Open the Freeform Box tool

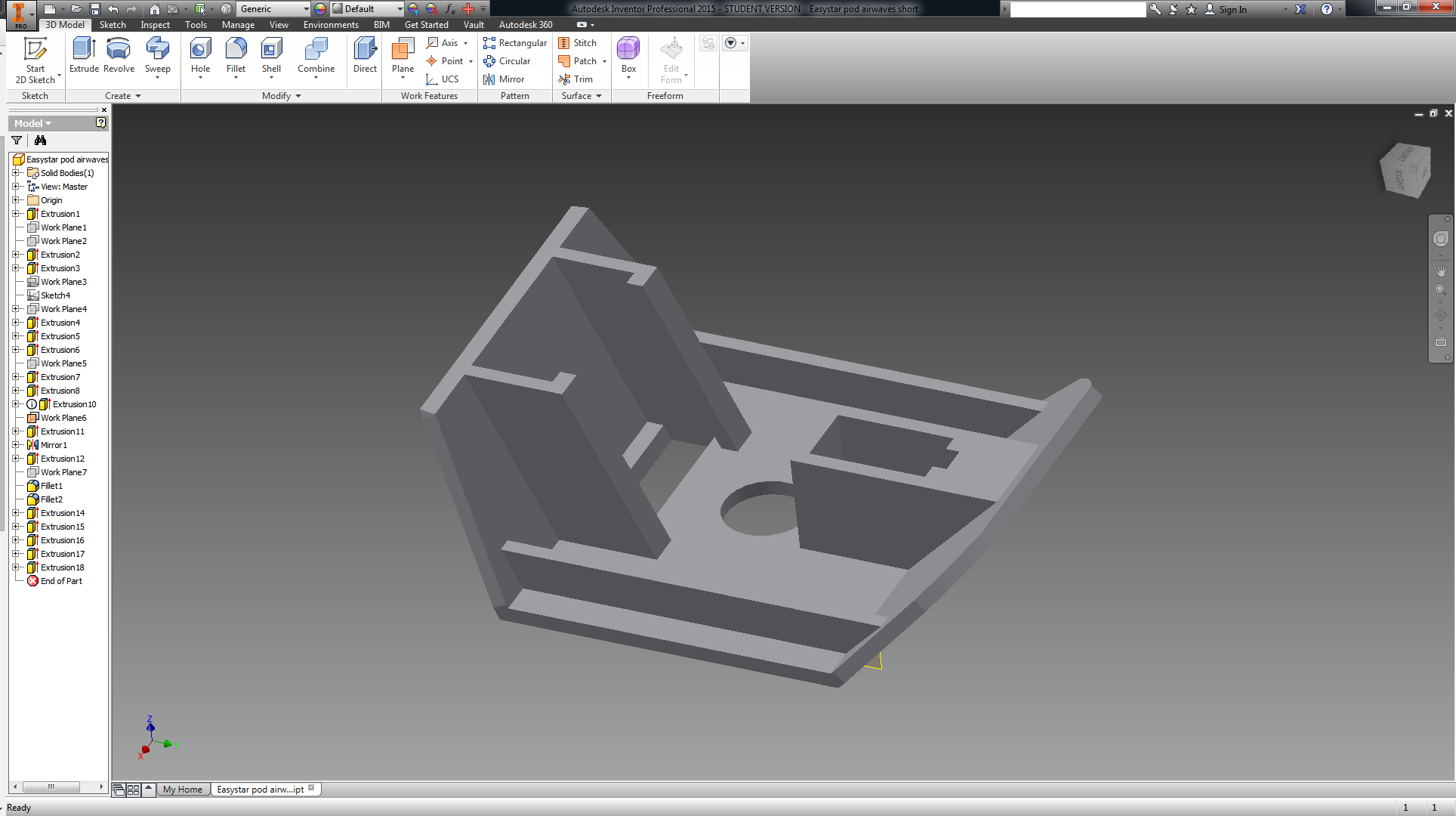tap(628, 57)
